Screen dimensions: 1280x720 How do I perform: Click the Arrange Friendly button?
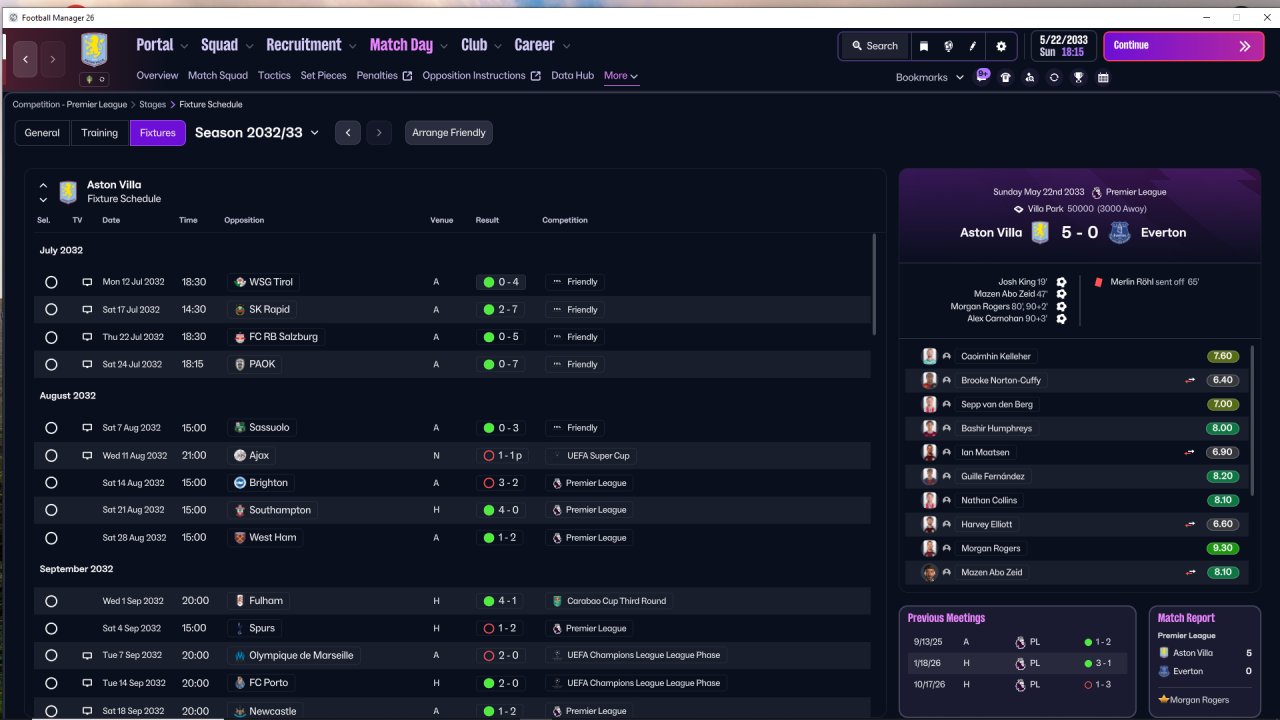pos(449,133)
